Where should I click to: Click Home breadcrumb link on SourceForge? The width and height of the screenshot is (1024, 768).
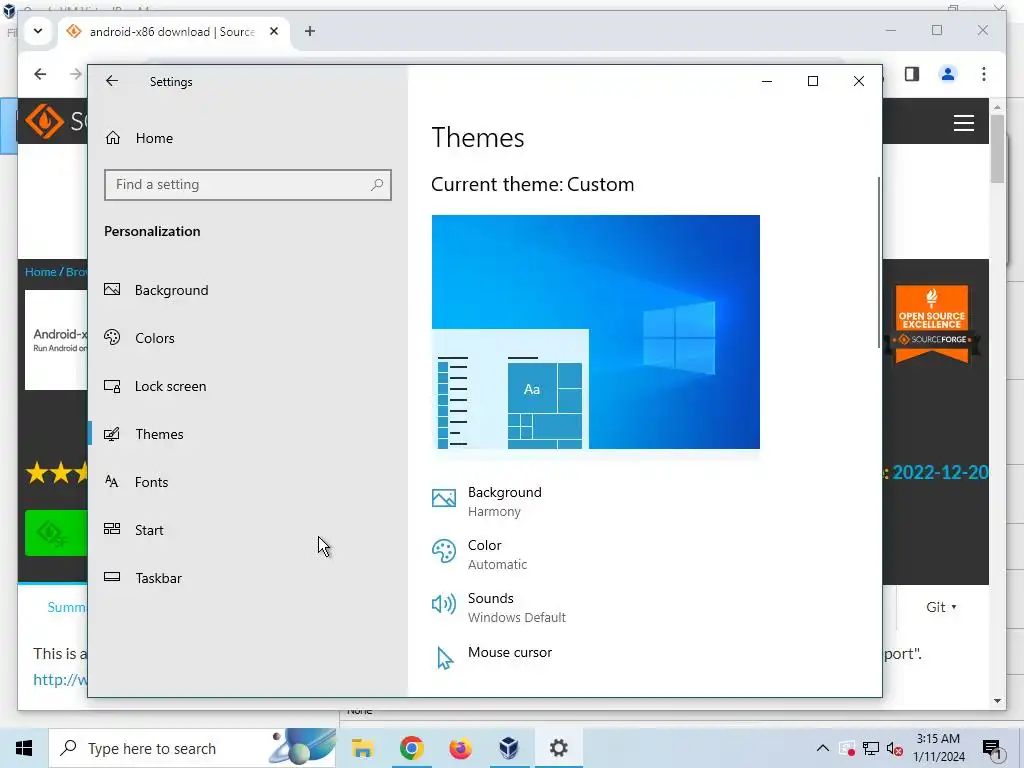[x=40, y=272]
